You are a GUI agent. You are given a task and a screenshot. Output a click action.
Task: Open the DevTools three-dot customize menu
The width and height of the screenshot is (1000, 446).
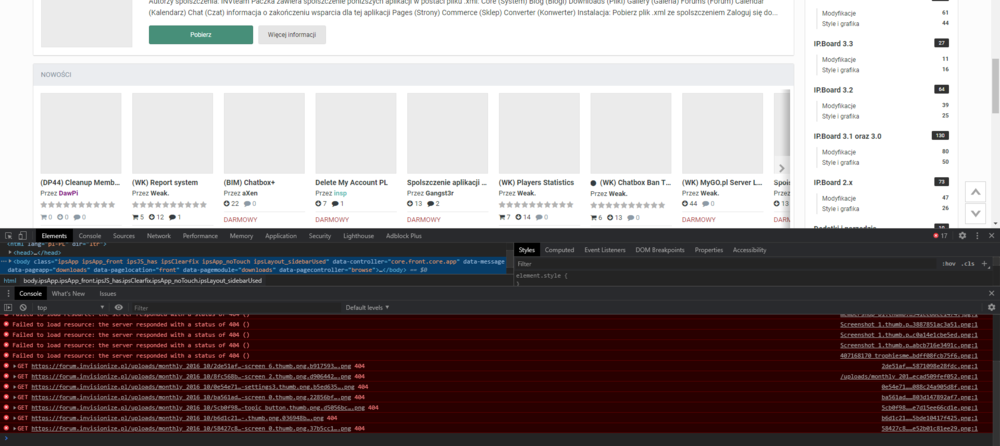(977, 235)
